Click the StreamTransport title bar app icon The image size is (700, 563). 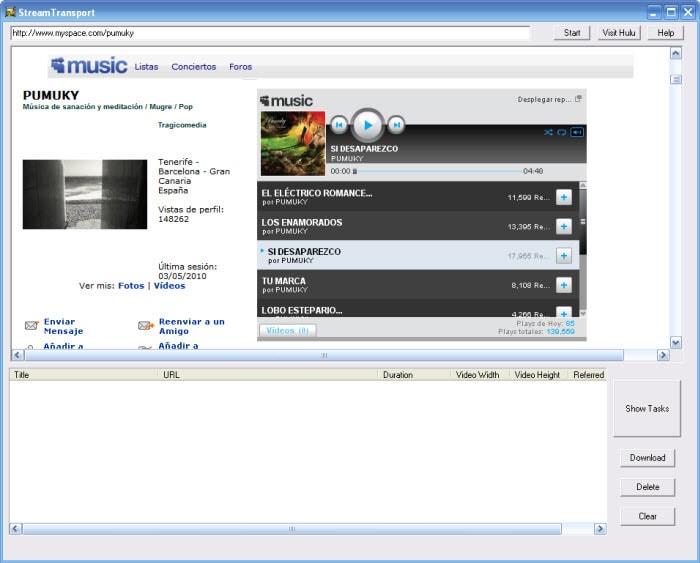10,12
